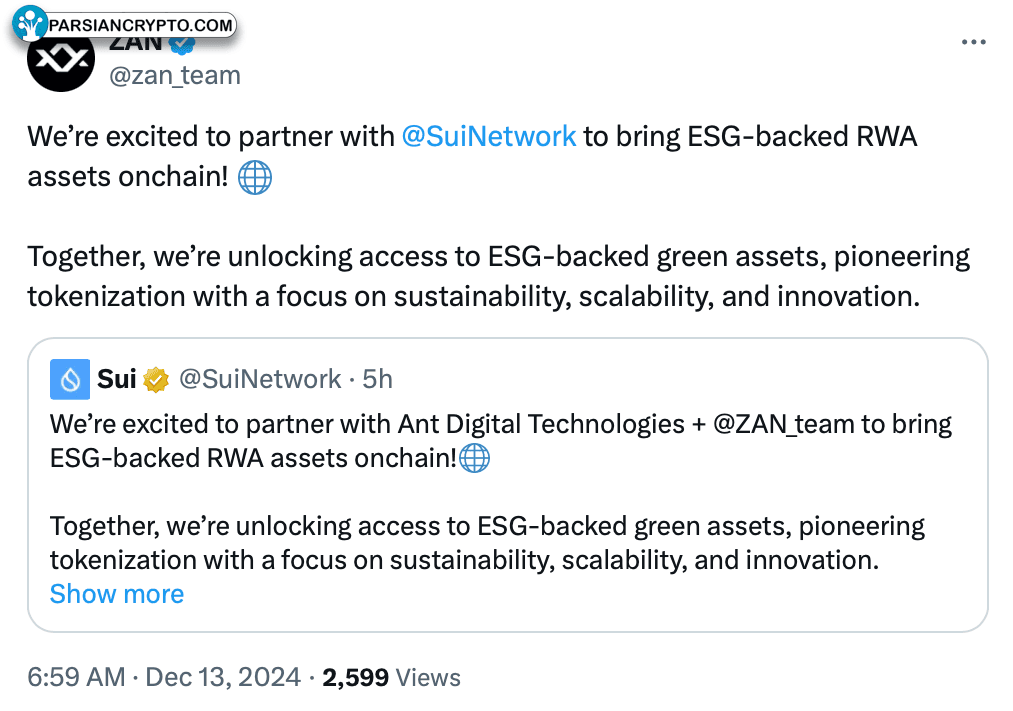Screen dimensions: 1013x711
Task: Click the PARSIANCRYPTO.COM watermark text
Action: (x=140, y=25)
